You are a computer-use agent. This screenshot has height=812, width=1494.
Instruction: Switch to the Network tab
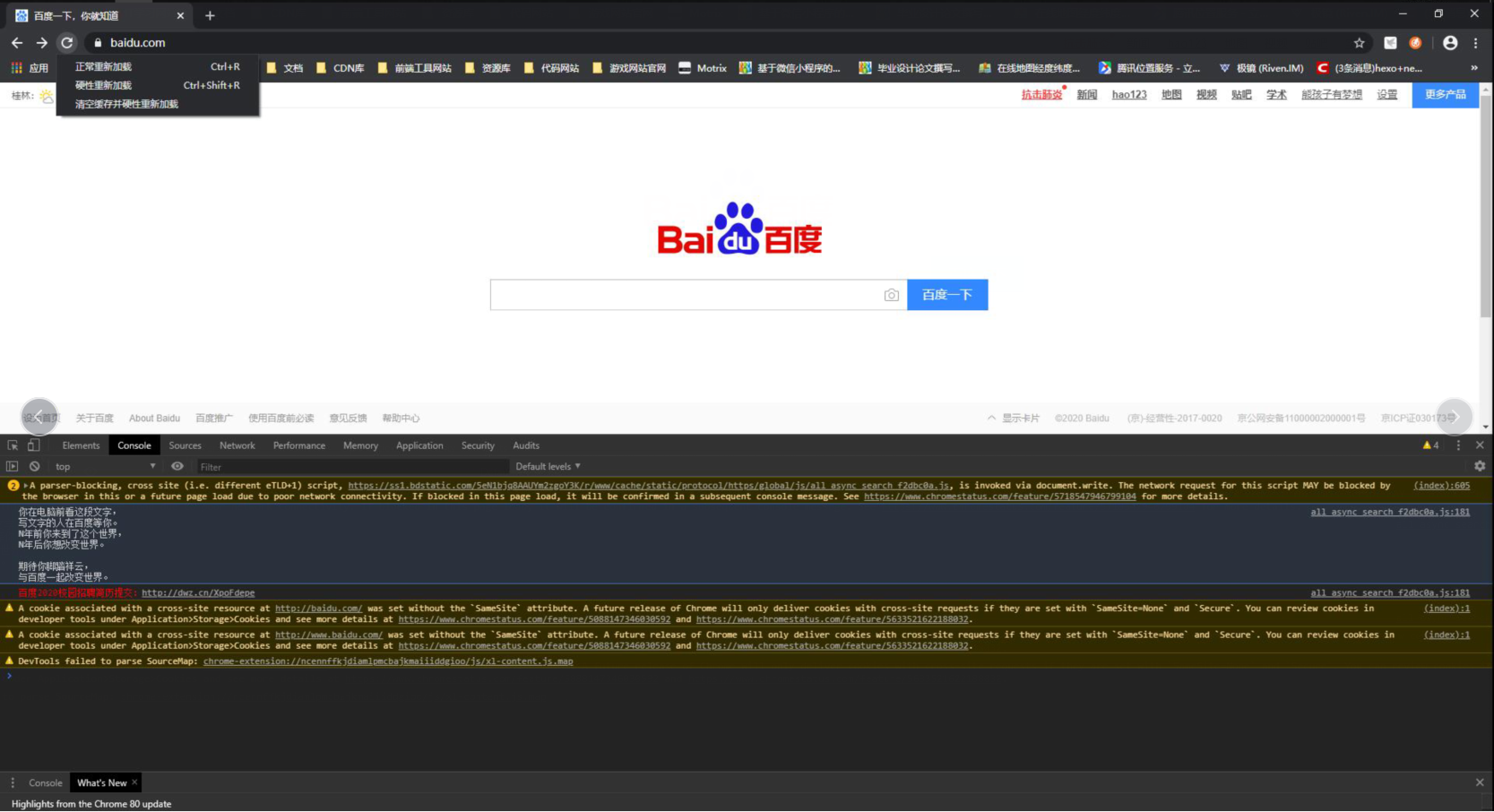(237, 445)
